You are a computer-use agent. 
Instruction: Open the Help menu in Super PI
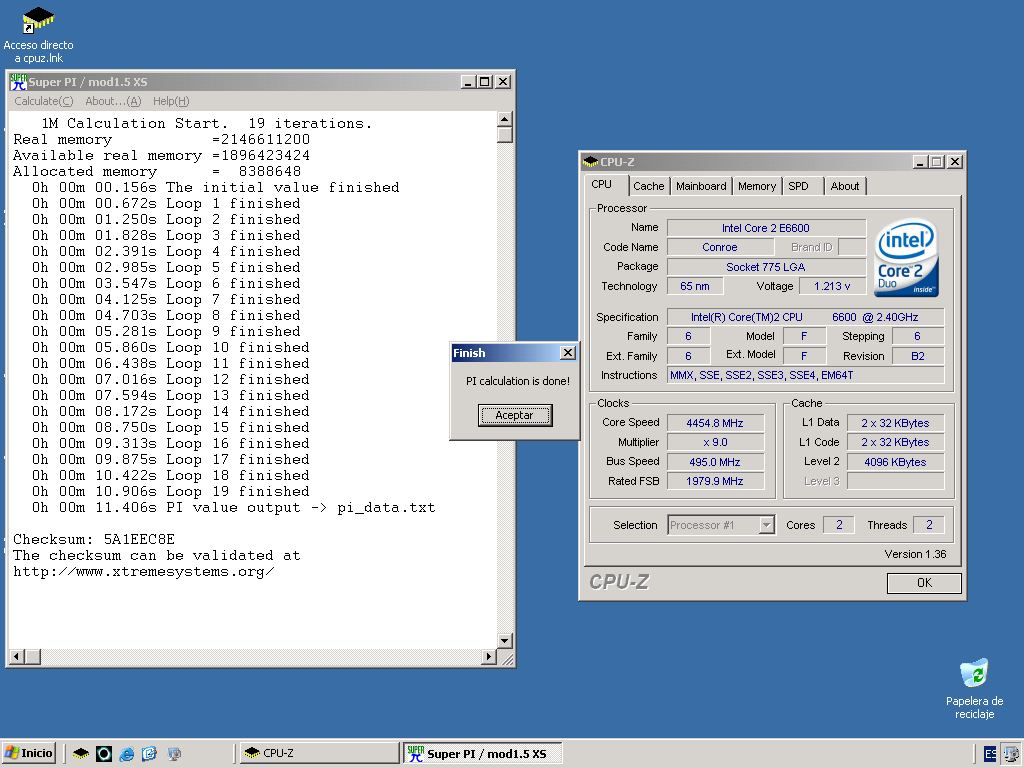[171, 101]
